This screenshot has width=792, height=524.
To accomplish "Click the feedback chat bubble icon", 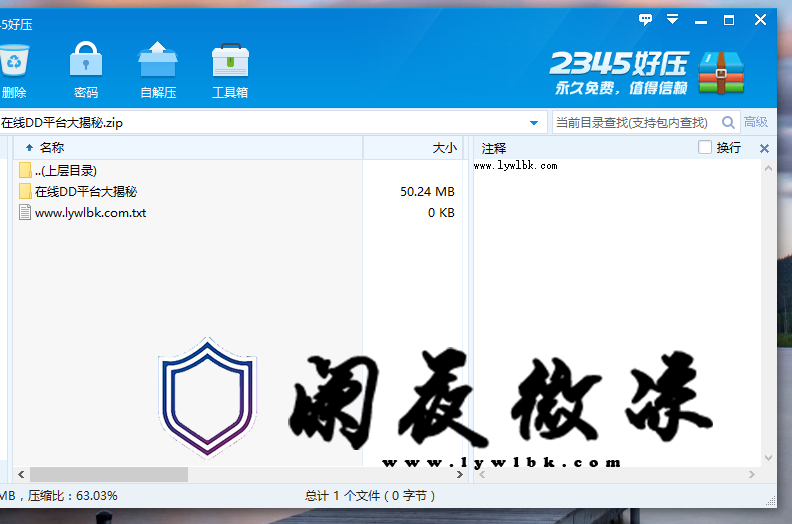I will 645,19.
